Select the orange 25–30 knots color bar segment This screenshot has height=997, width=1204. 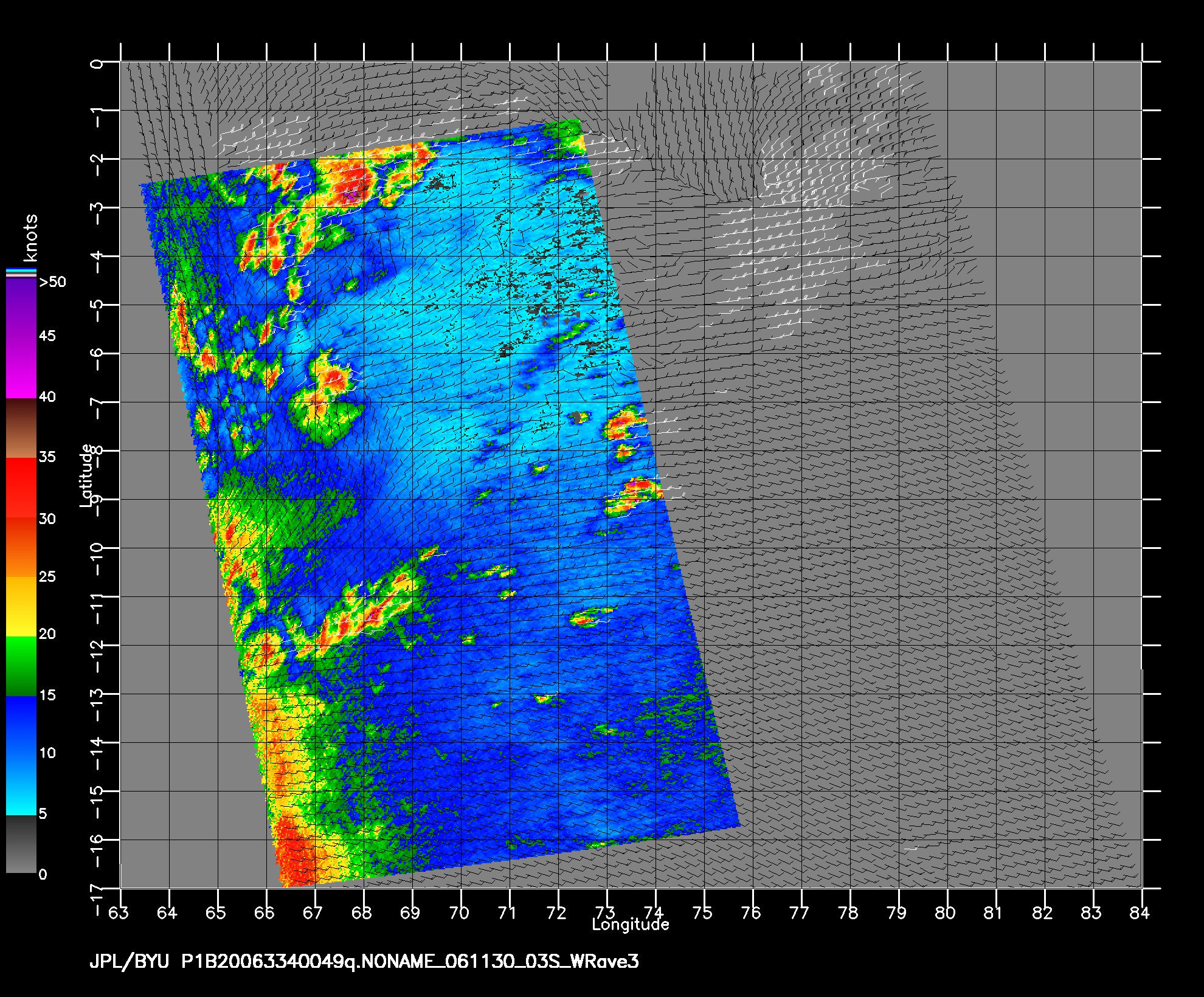coord(21,547)
